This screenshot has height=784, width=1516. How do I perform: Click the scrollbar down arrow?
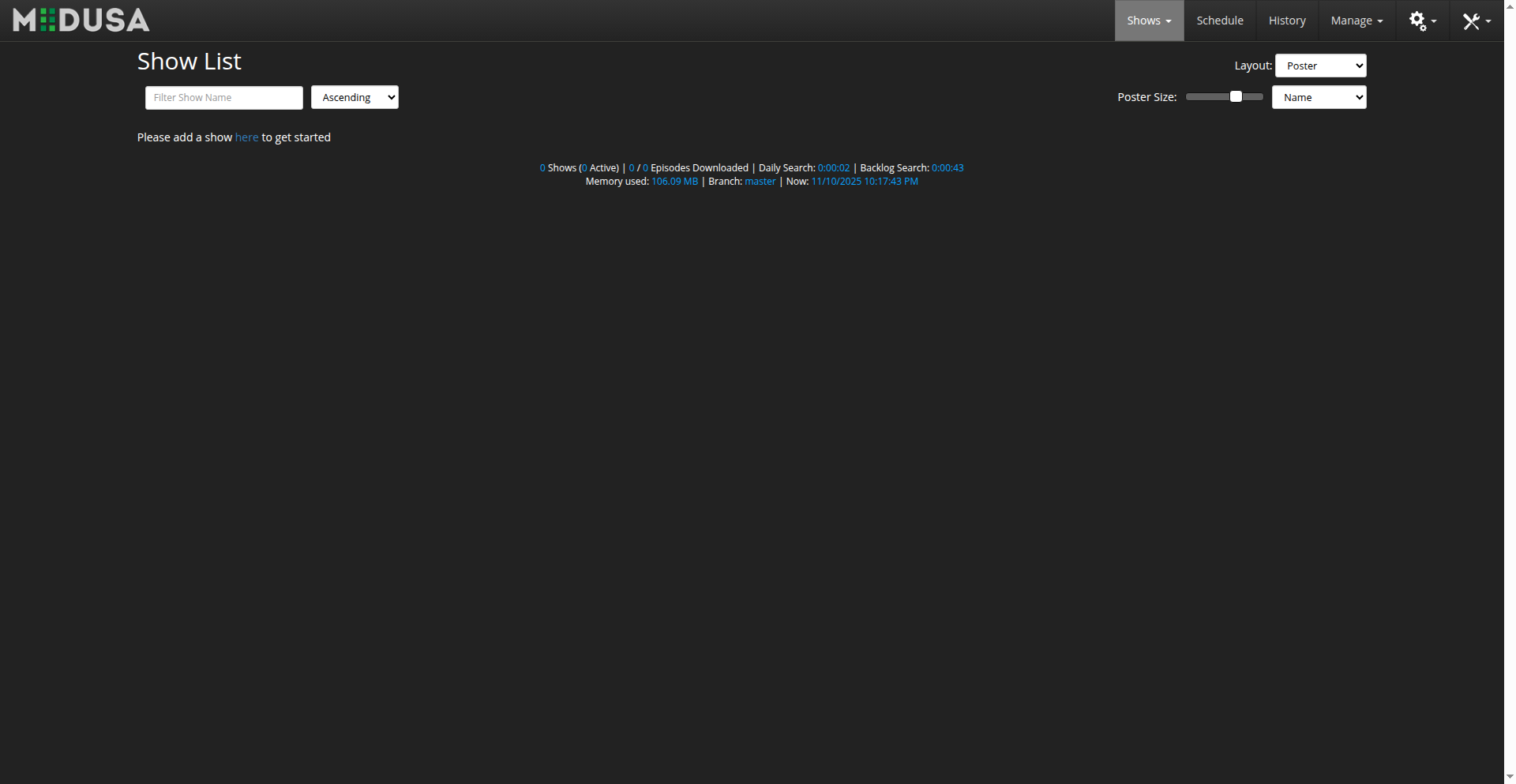(x=1509, y=777)
